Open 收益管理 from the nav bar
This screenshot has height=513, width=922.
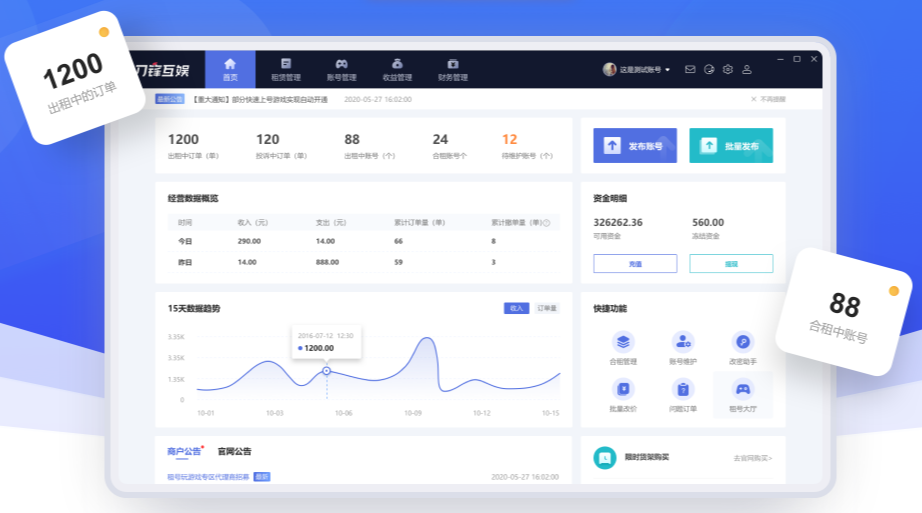click(397, 69)
